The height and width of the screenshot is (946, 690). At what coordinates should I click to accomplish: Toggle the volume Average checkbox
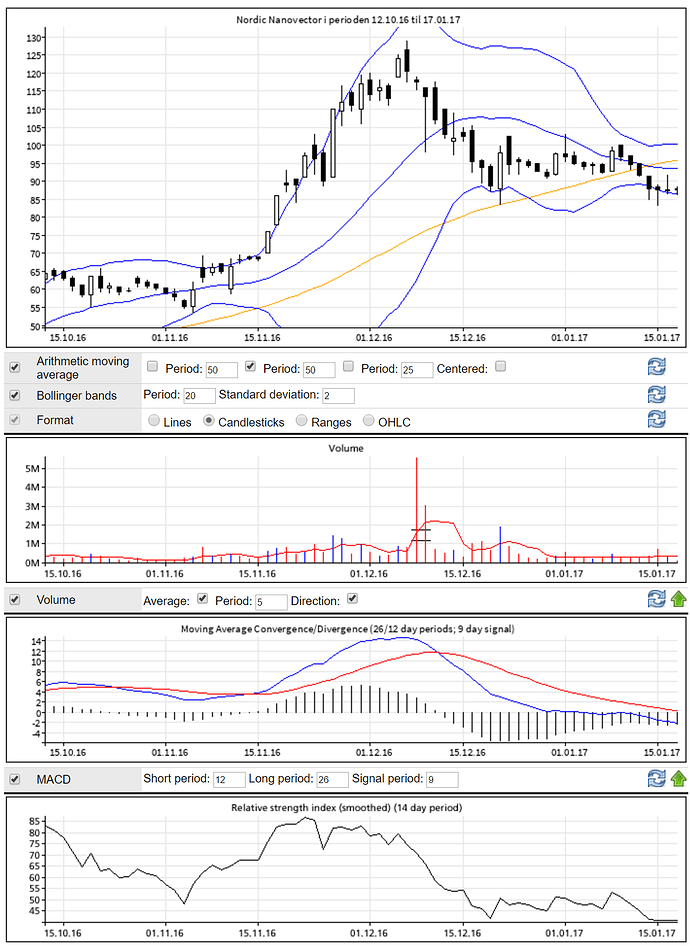203,598
